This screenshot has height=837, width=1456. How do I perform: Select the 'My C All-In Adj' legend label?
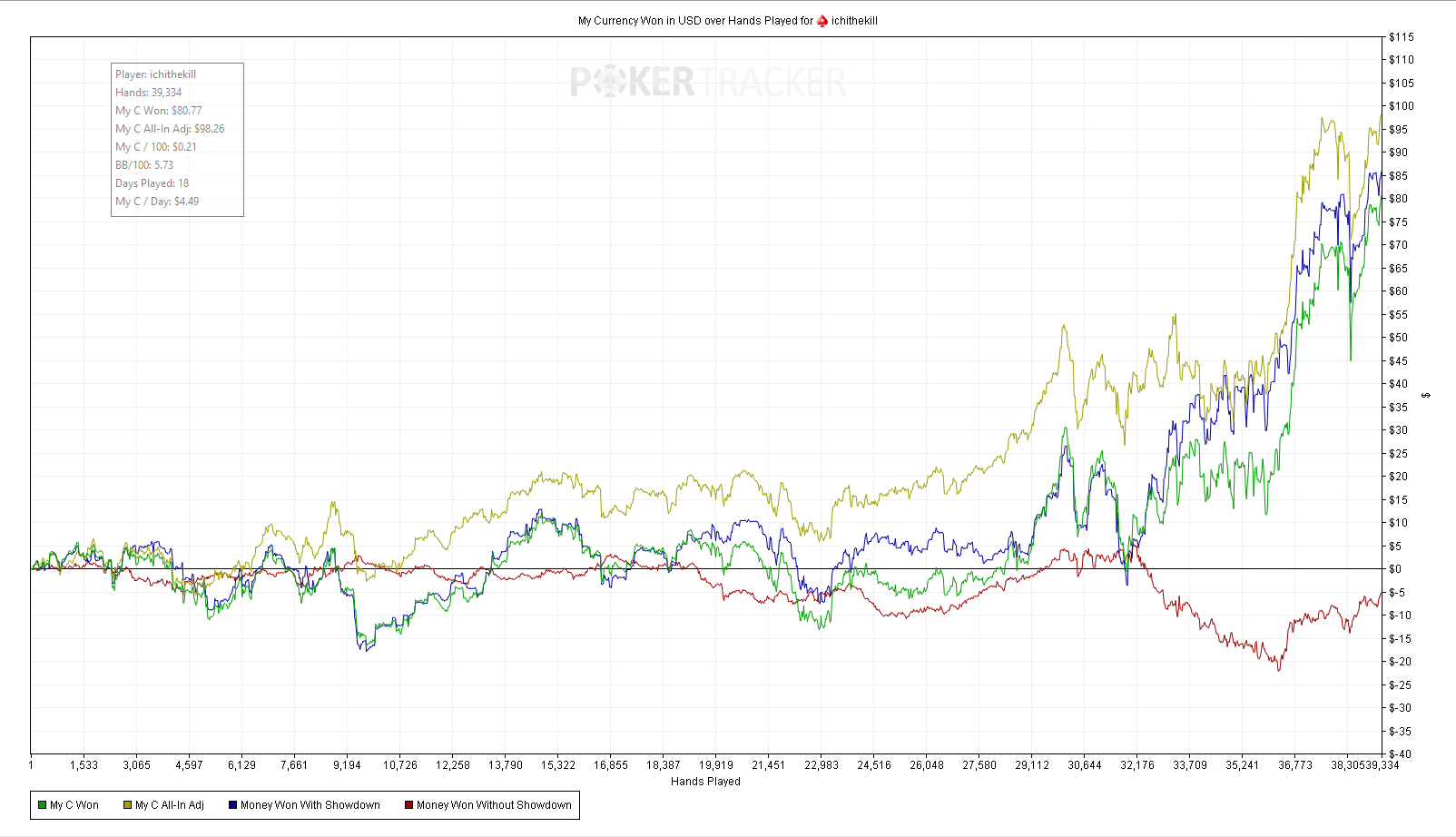[x=170, y=805]
